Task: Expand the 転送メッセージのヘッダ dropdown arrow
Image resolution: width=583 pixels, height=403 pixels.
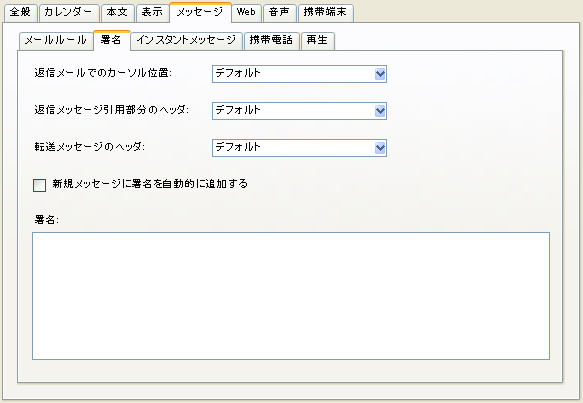Action: point(380,148)
